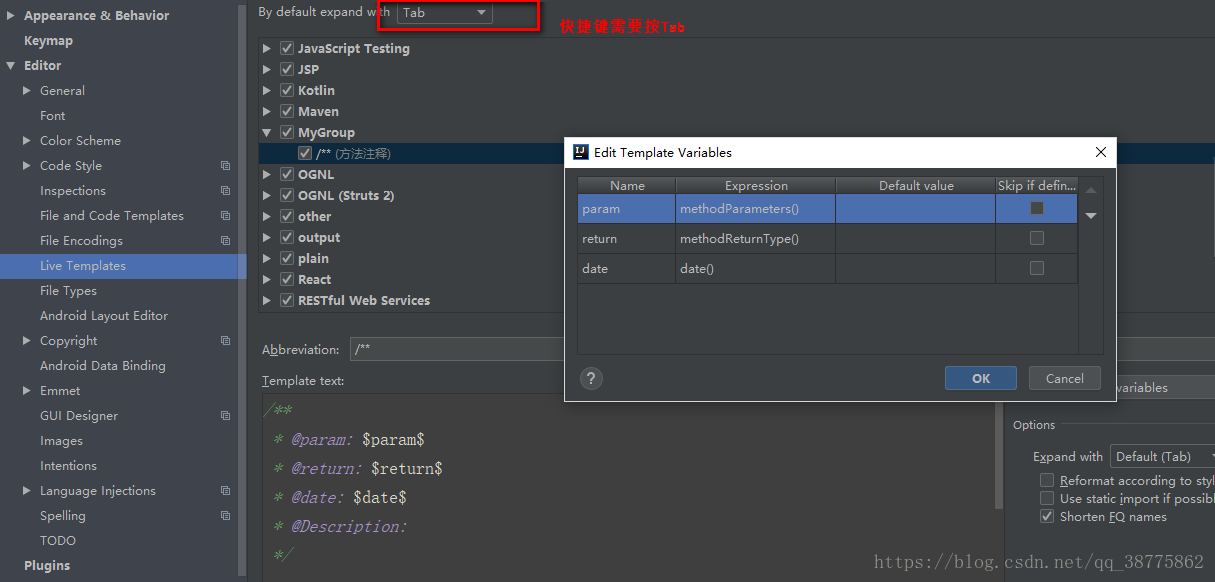Close the Edit Template Variables dialog

point(1101,152)
